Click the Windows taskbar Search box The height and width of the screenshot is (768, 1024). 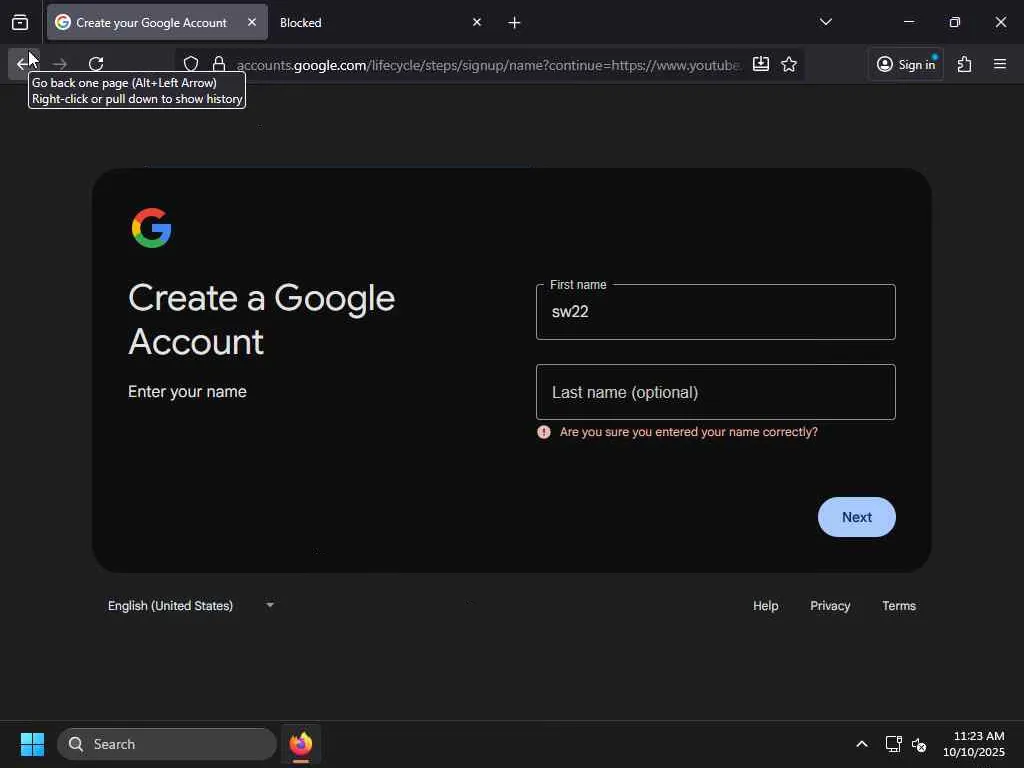(x=167, y=744)
